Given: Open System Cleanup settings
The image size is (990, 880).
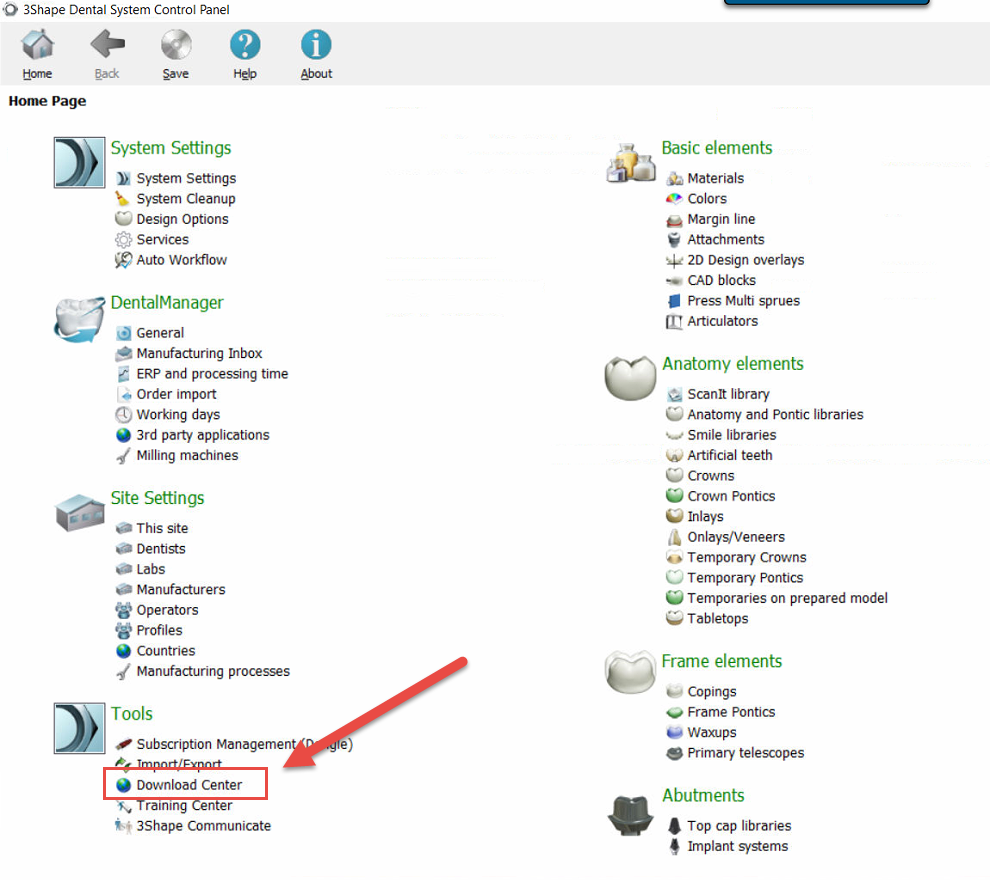Looking at the screenshot, I should tap(186, 199).
